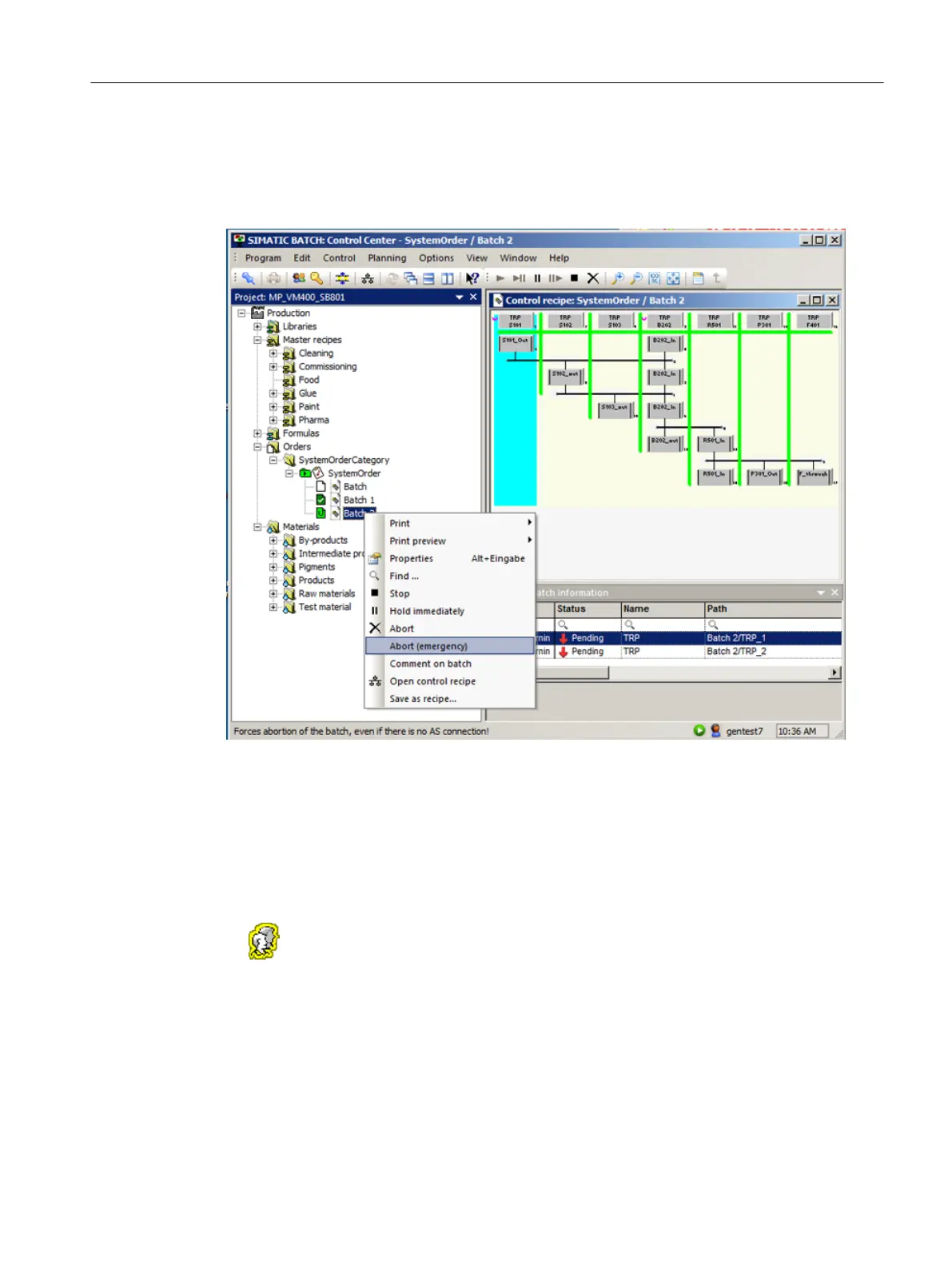Select the SystemOrder tree item

coord(354,473)
